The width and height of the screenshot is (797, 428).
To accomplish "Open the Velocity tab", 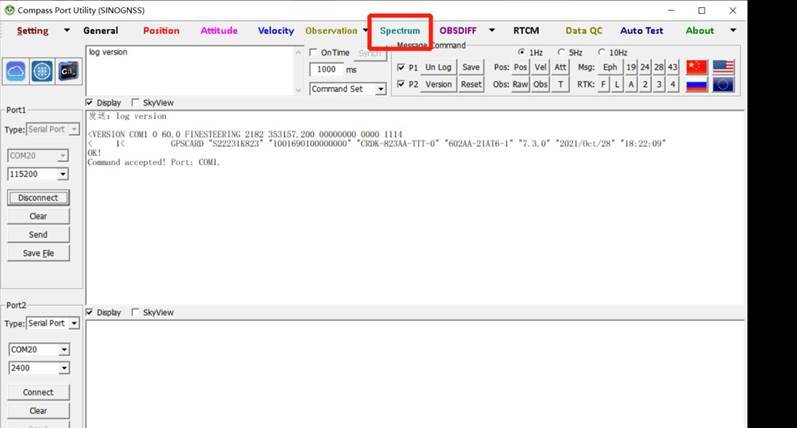I will (276, 30).
